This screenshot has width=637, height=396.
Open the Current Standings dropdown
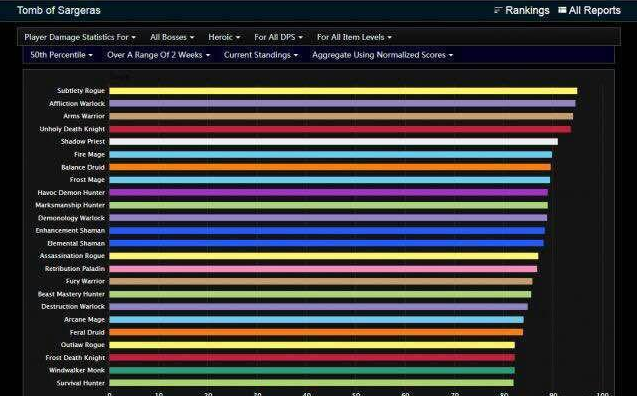click(x=261, y=55)
